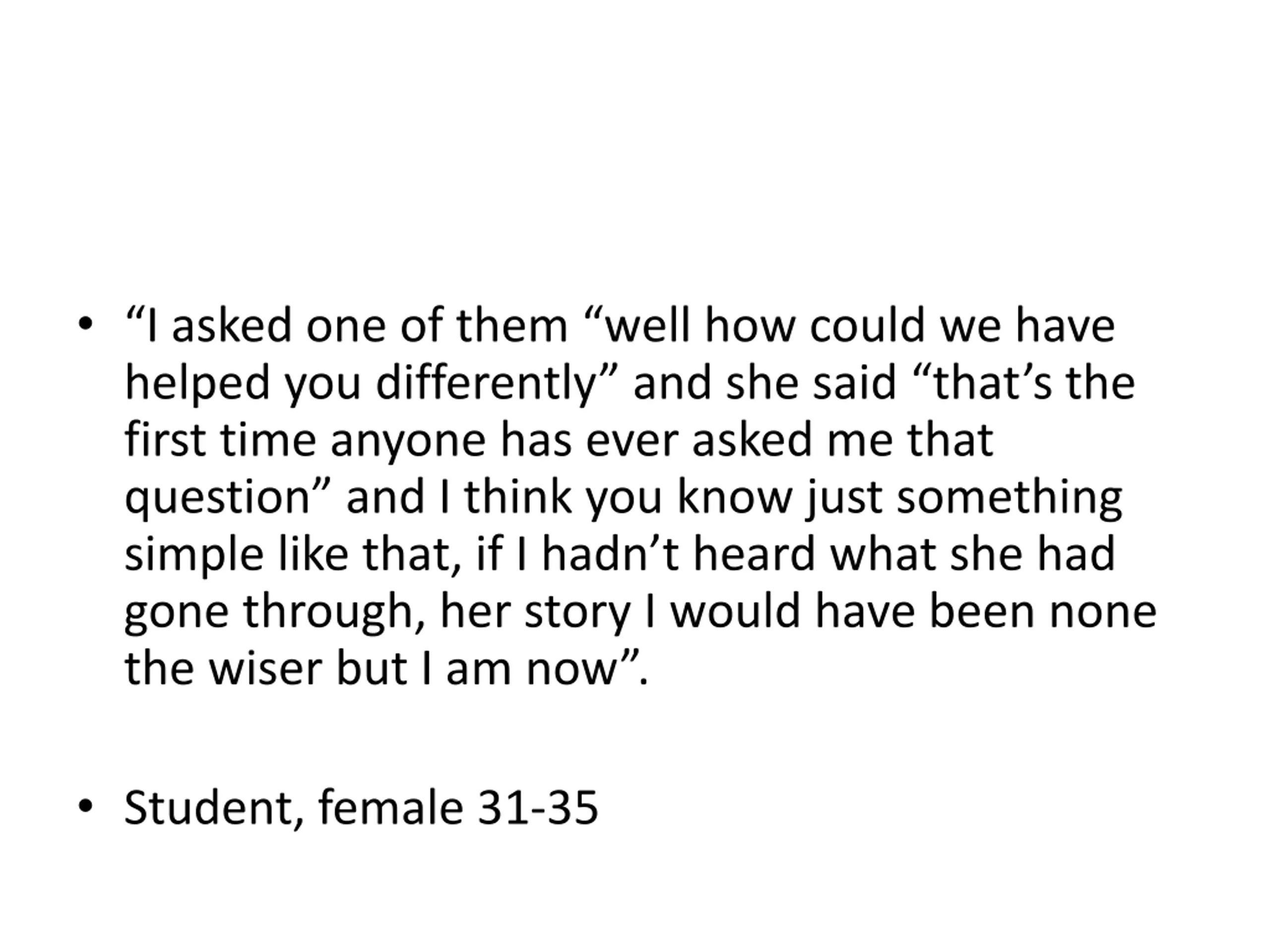
Task: Place cursor on the word "story"
Action: tap(577, 613)
